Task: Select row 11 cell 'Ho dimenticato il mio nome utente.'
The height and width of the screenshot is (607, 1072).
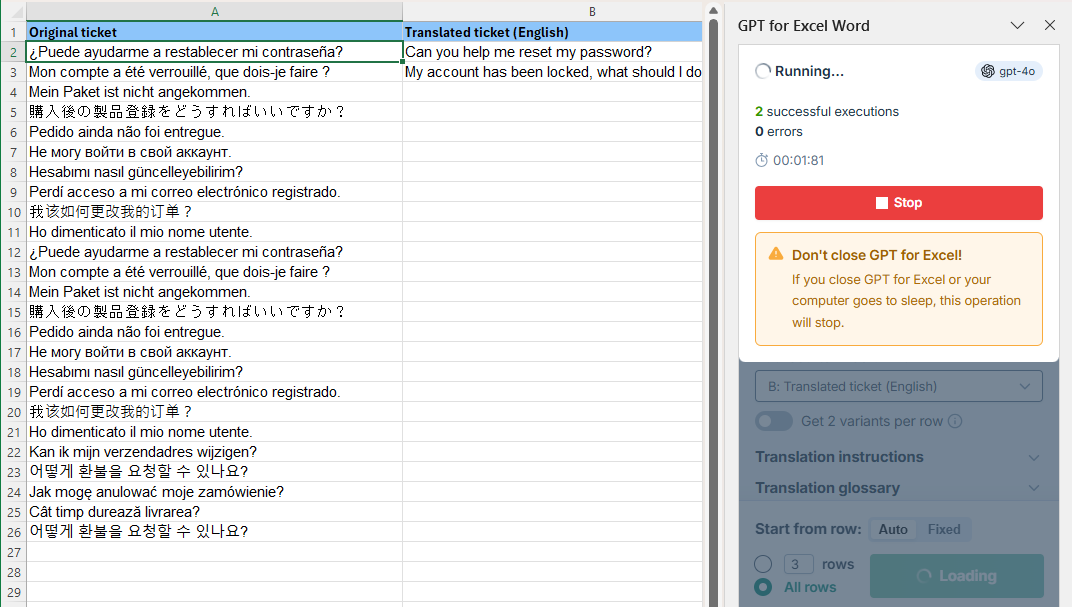Action: (x=215, y=232)
